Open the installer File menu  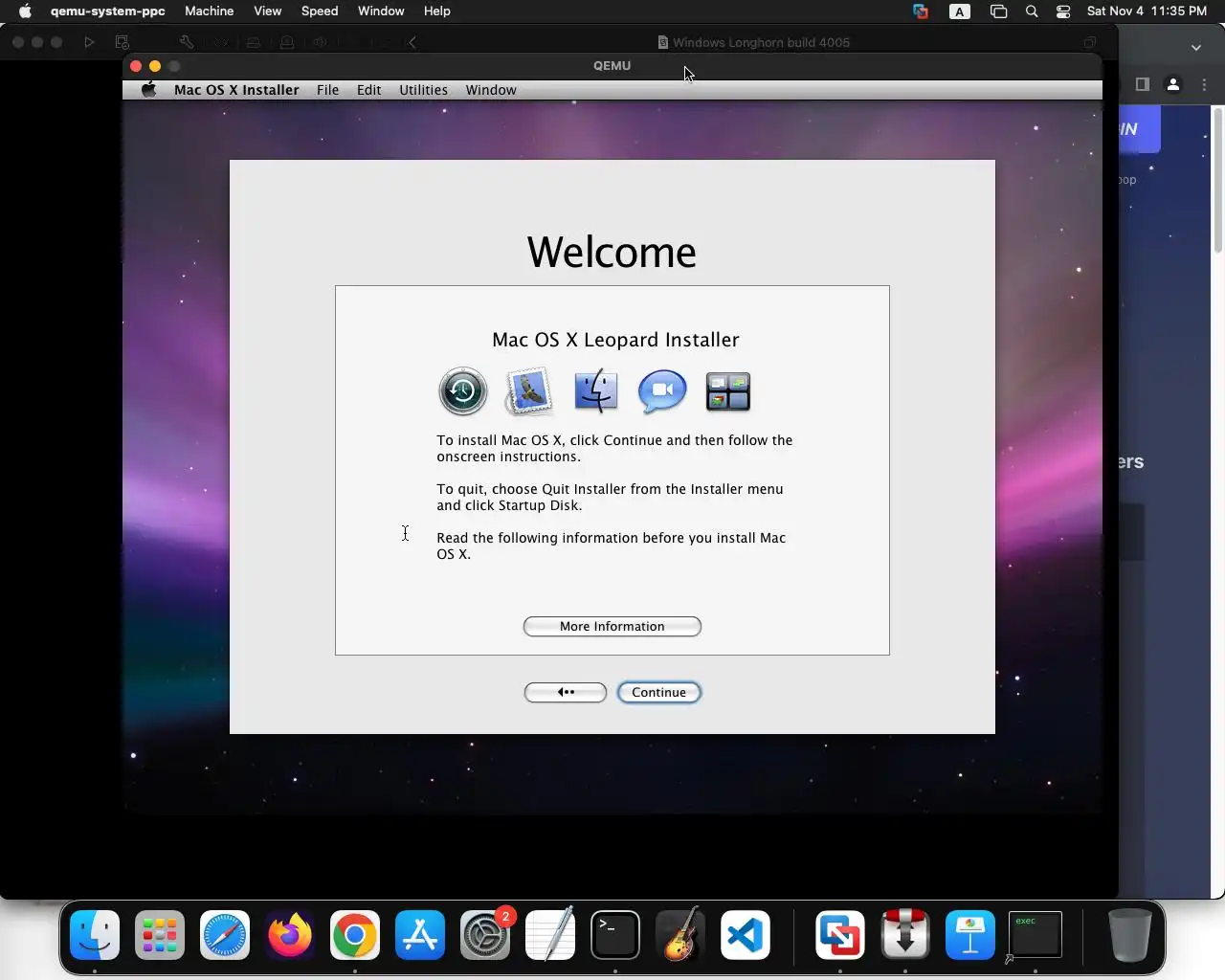327,90
